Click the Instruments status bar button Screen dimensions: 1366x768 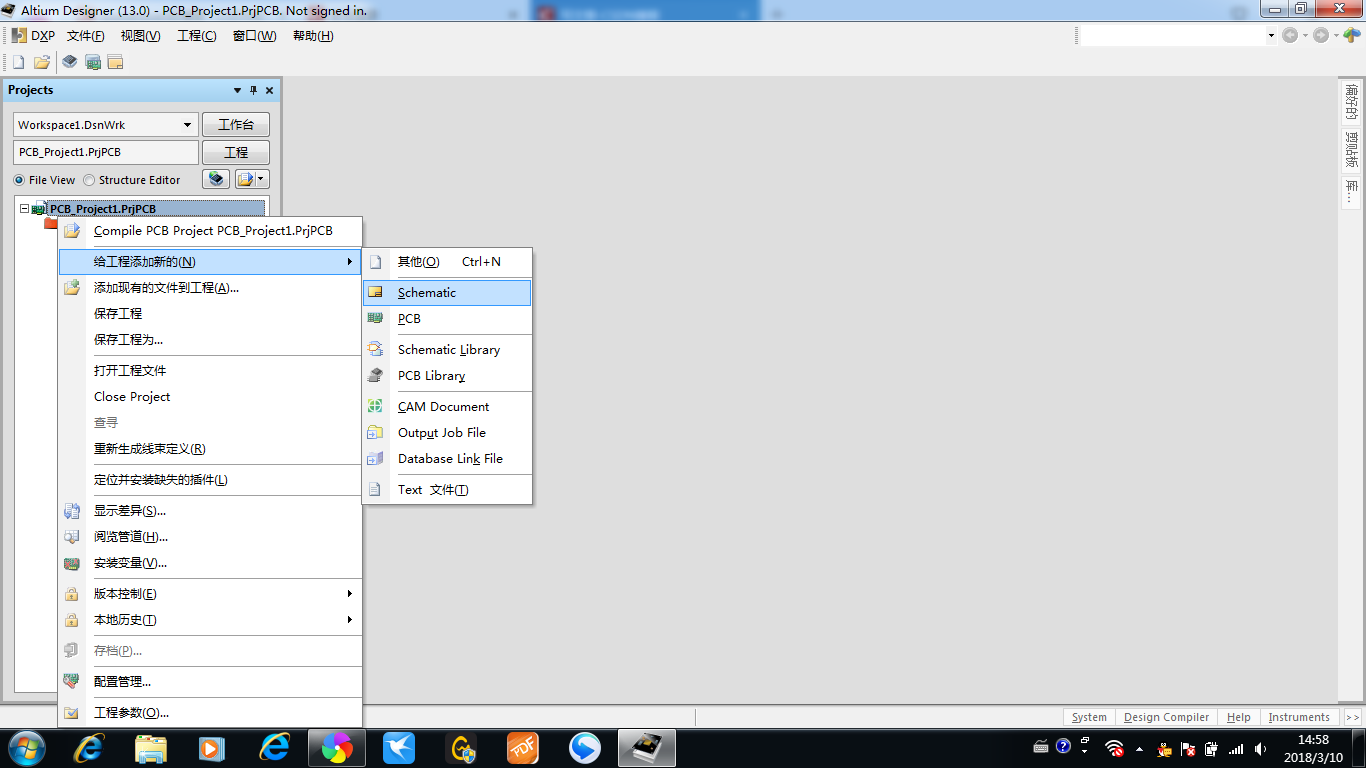click(1299, 717)
